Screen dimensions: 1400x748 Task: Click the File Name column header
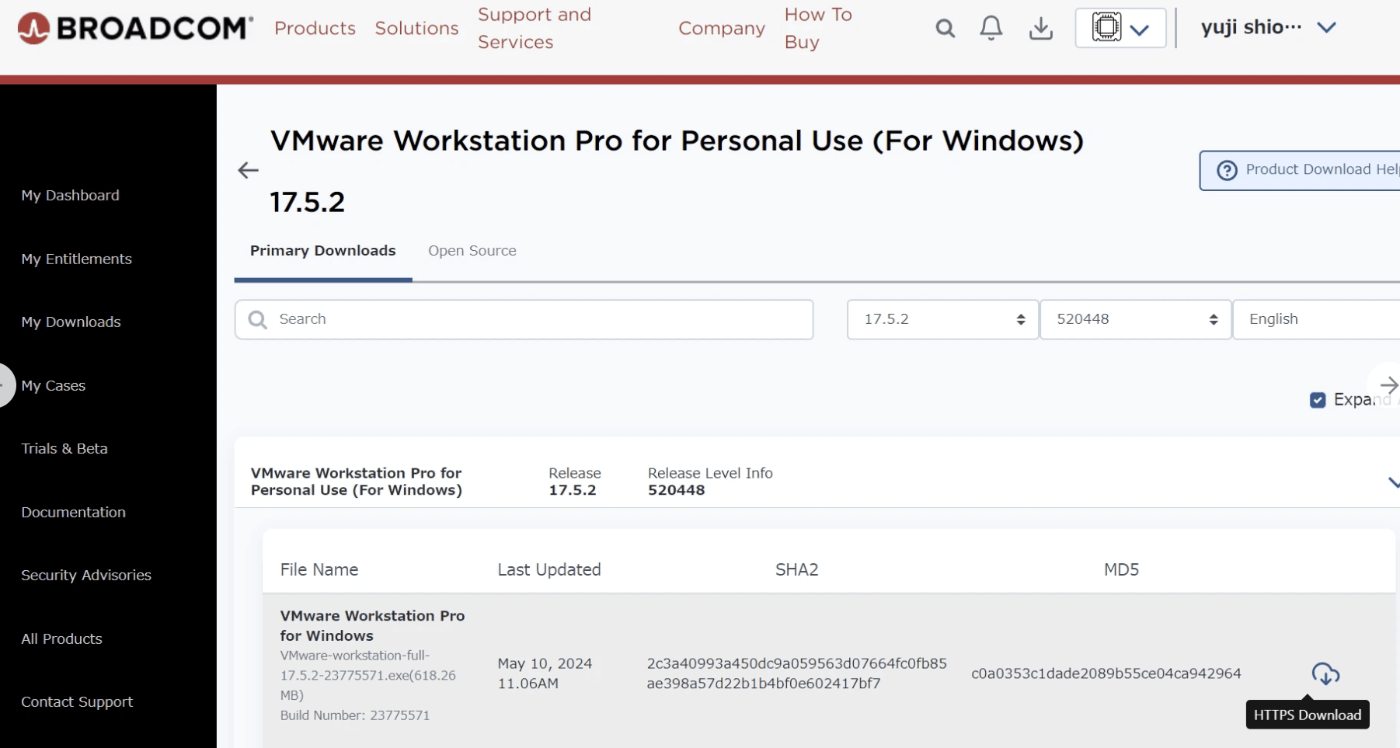coord(319,570)
